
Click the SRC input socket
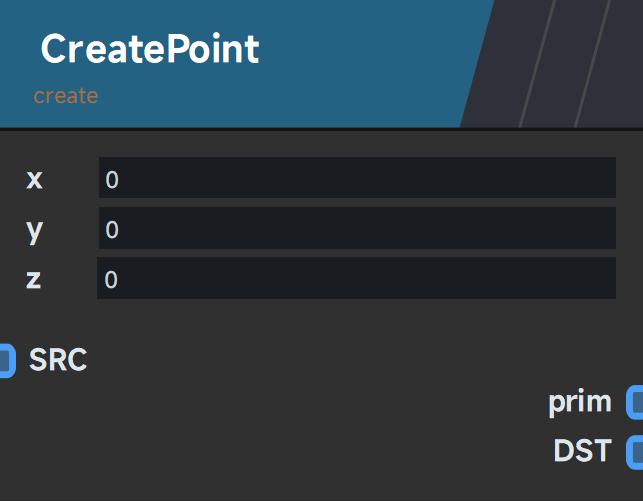[x=6, y=360]
